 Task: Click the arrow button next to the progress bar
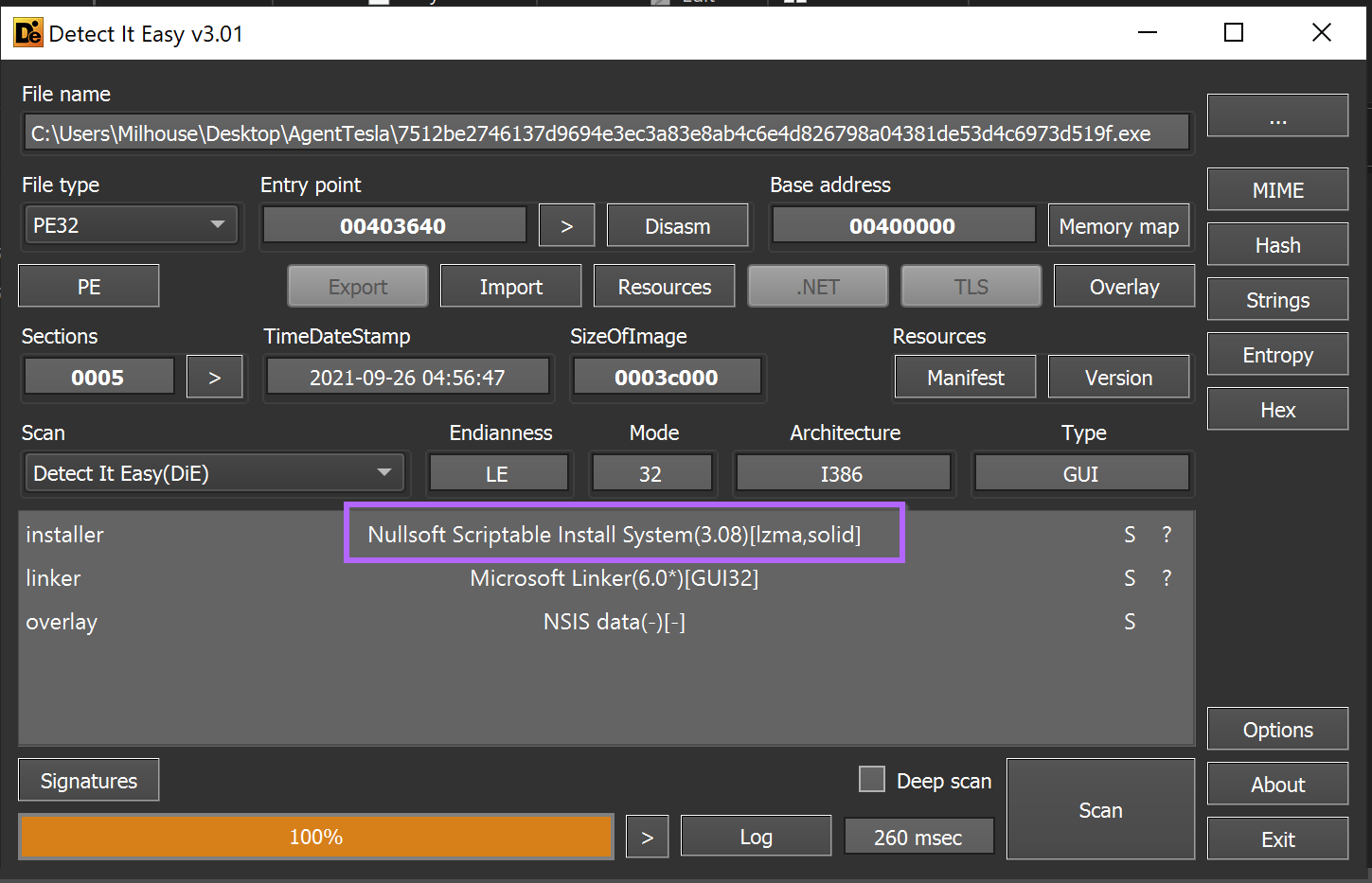tap(647, 837)
